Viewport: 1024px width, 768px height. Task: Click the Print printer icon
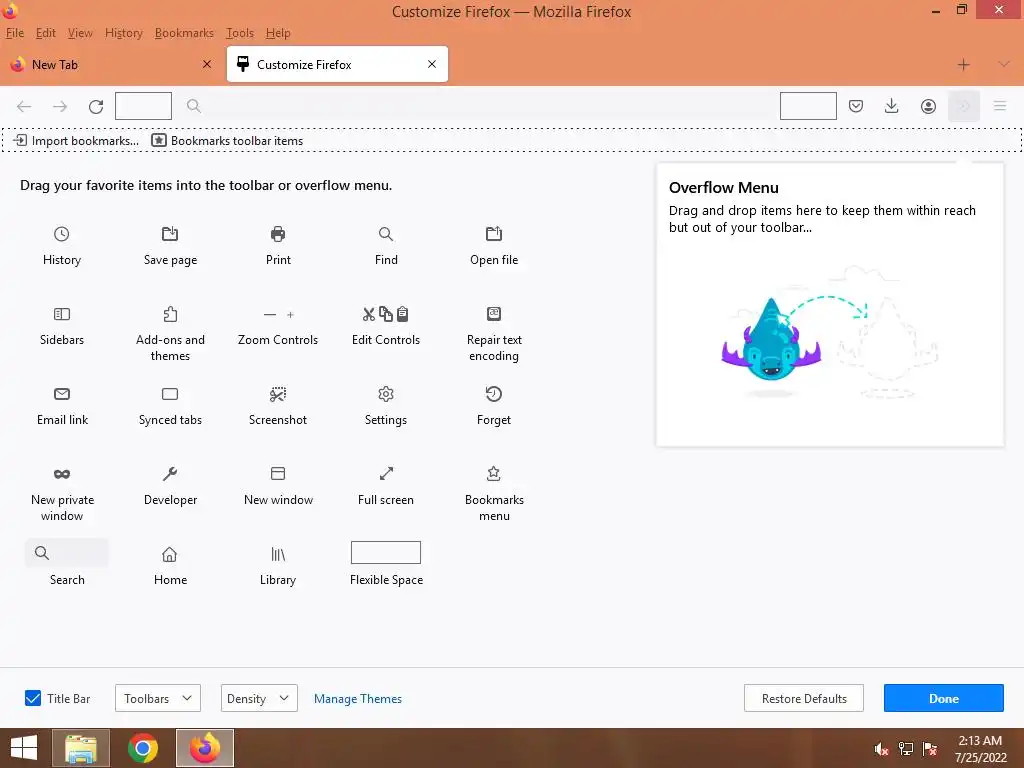click(278, 234)
